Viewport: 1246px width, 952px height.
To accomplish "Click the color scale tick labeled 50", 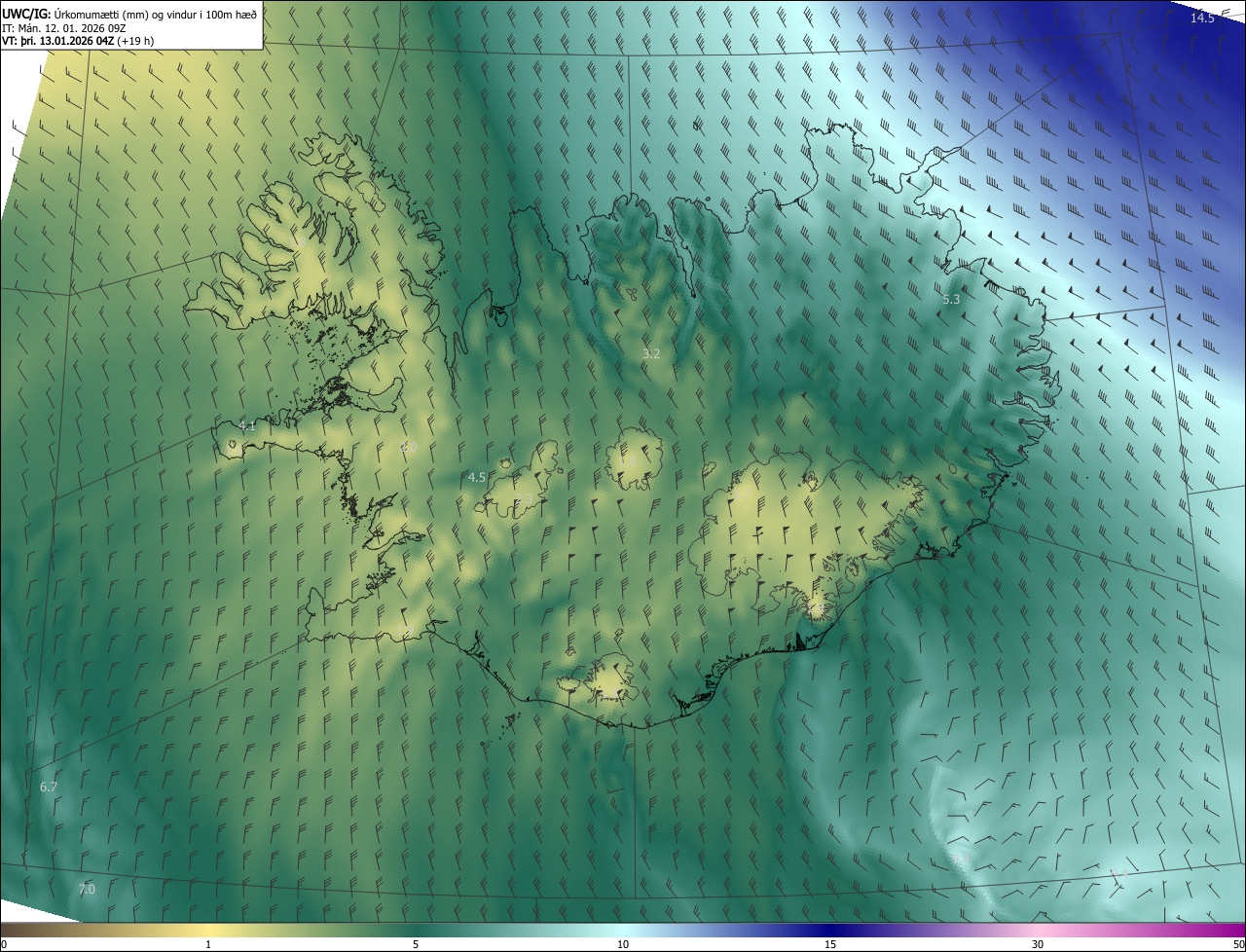I will [x=1238, y=944].
